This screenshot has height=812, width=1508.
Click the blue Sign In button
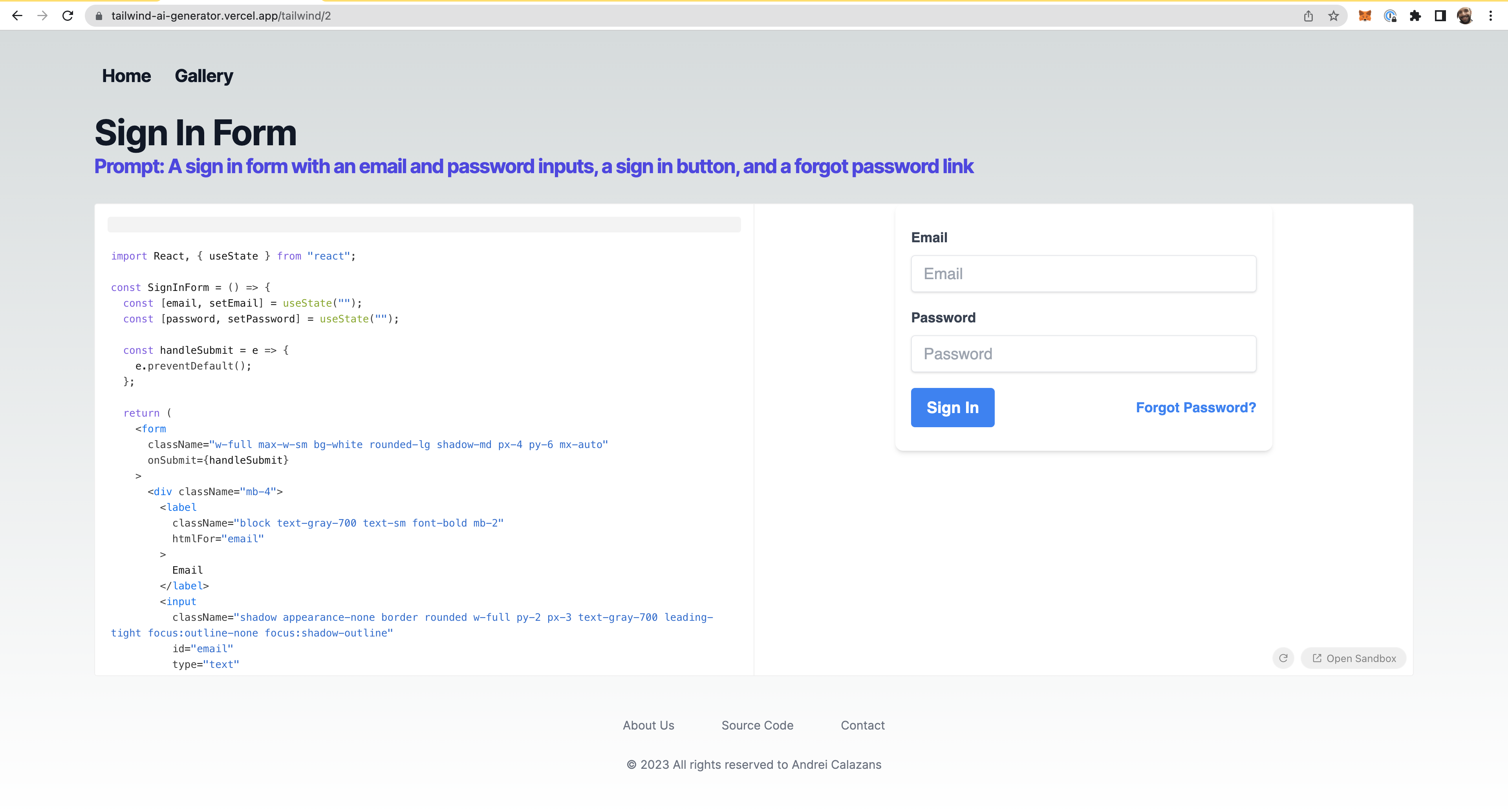(x=952, y=408)
